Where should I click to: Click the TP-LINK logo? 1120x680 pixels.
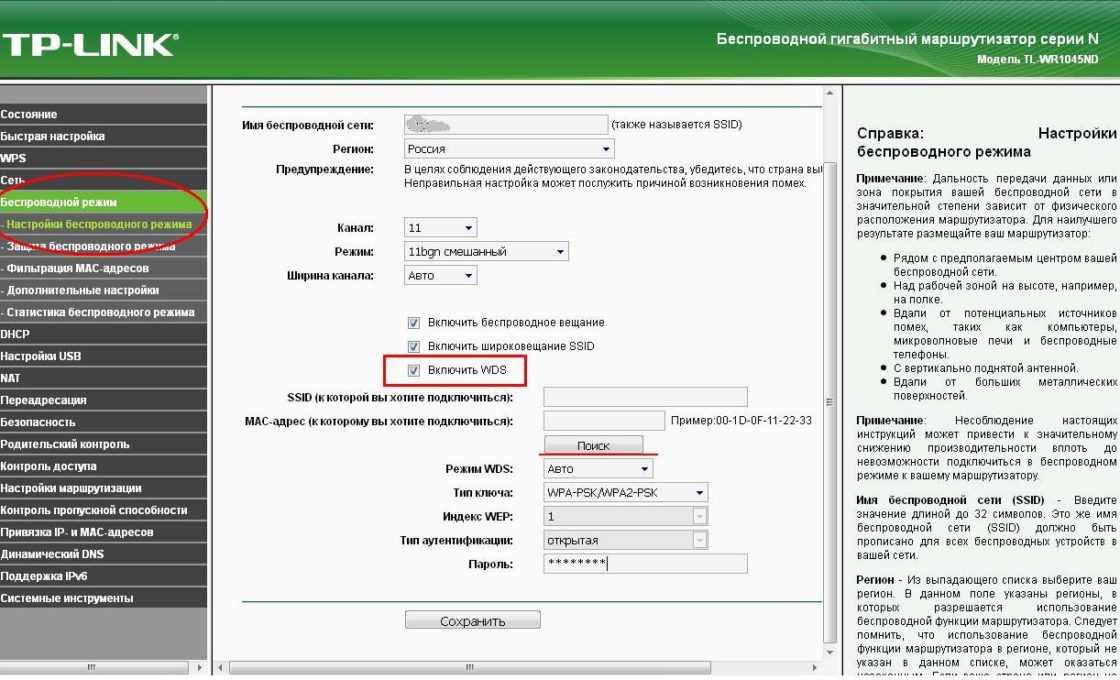90,45
